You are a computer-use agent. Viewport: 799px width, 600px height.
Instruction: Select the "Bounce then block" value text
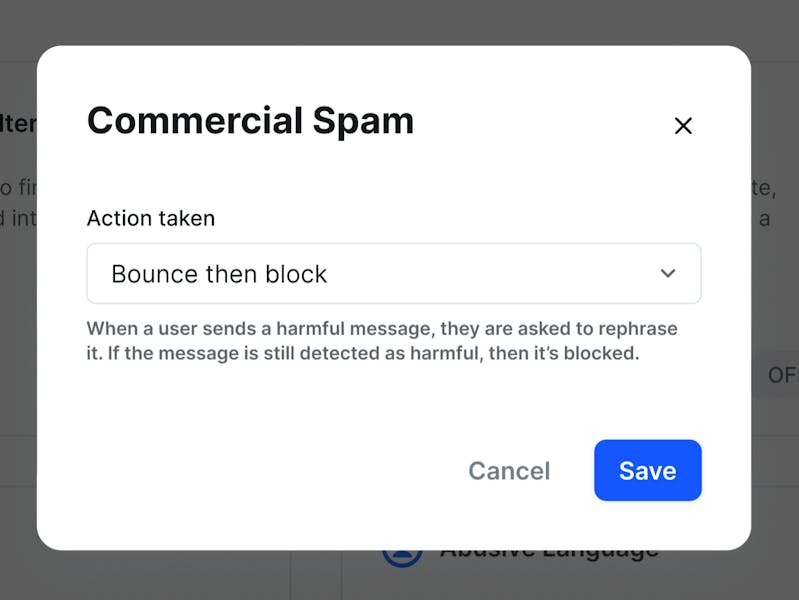(x=219, y=274)
